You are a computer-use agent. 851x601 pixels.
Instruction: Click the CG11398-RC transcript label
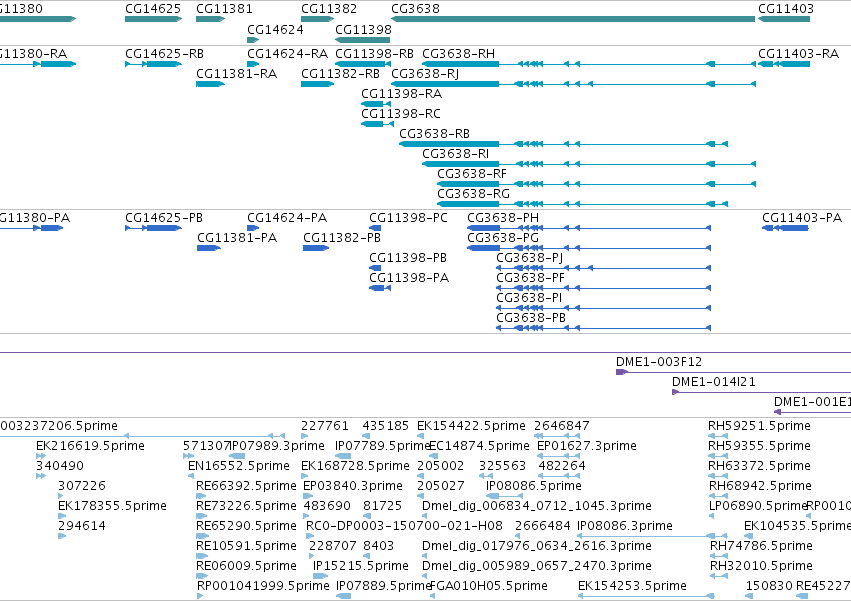coord(401,114)
